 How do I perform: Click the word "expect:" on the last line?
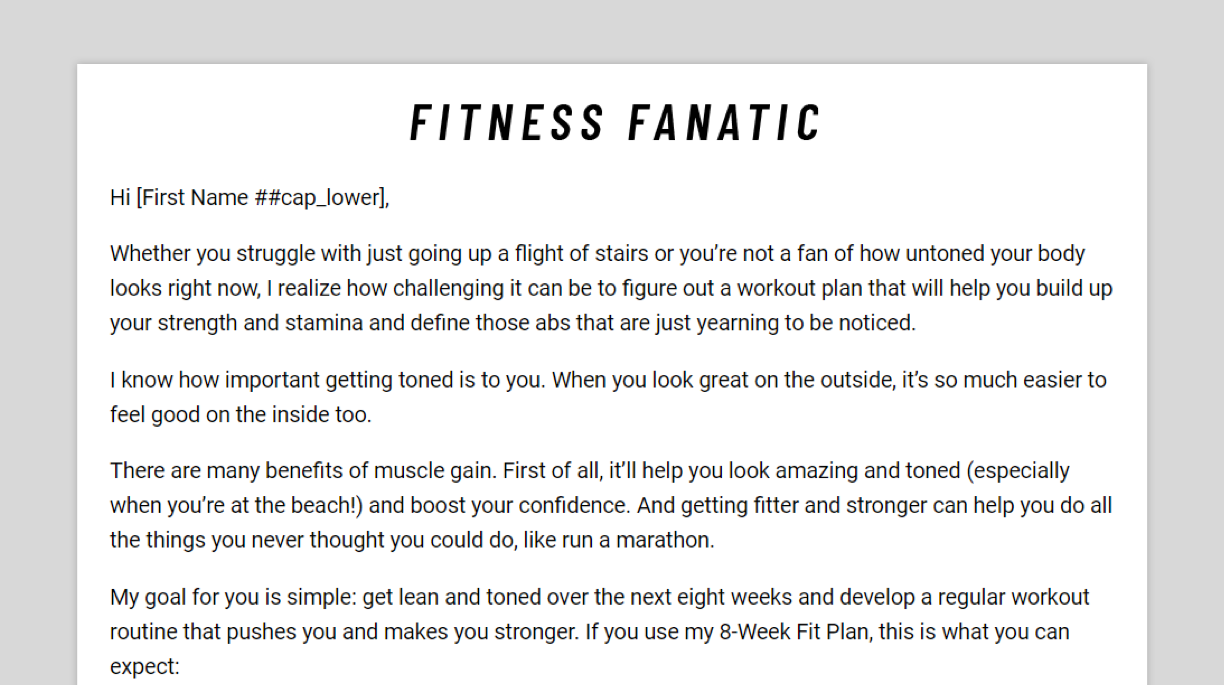click(144, 667)
